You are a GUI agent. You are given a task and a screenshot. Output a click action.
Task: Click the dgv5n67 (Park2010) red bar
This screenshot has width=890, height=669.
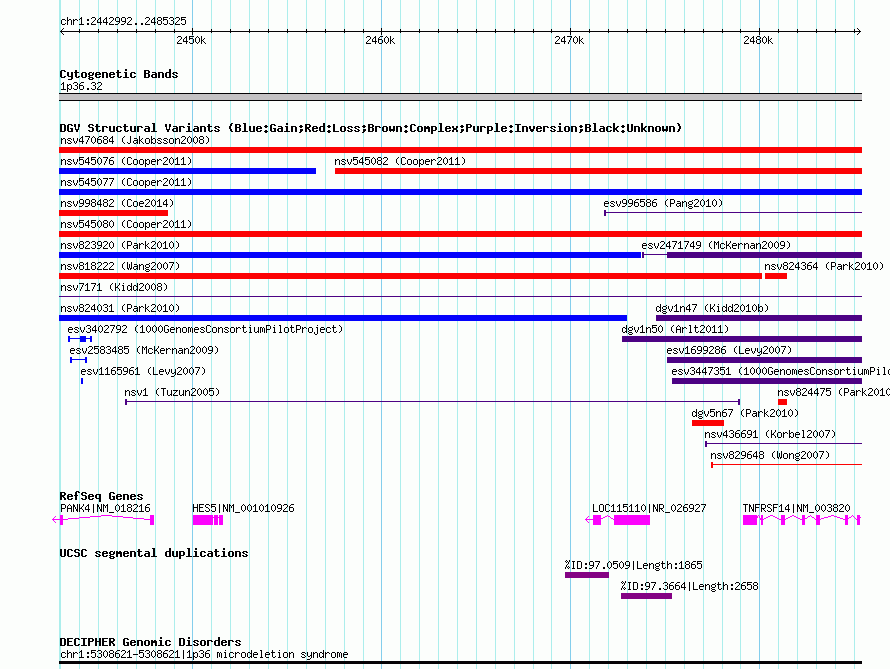coord(708,423)
